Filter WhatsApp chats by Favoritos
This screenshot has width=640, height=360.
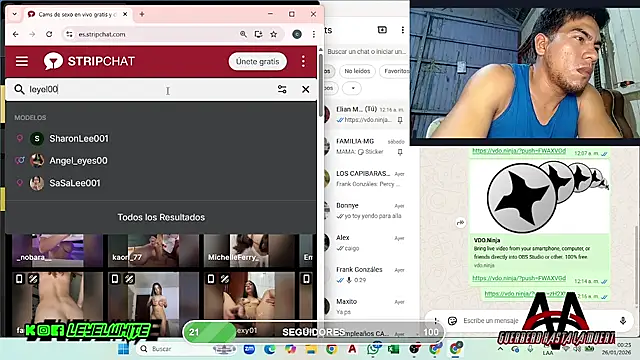395,71
